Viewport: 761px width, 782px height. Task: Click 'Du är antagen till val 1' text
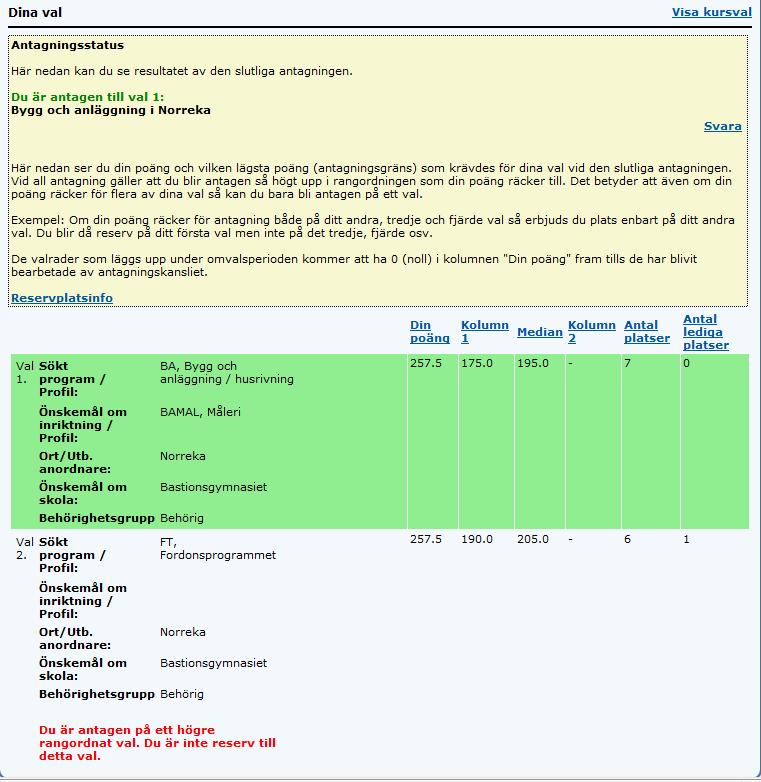tap(87, 97)
